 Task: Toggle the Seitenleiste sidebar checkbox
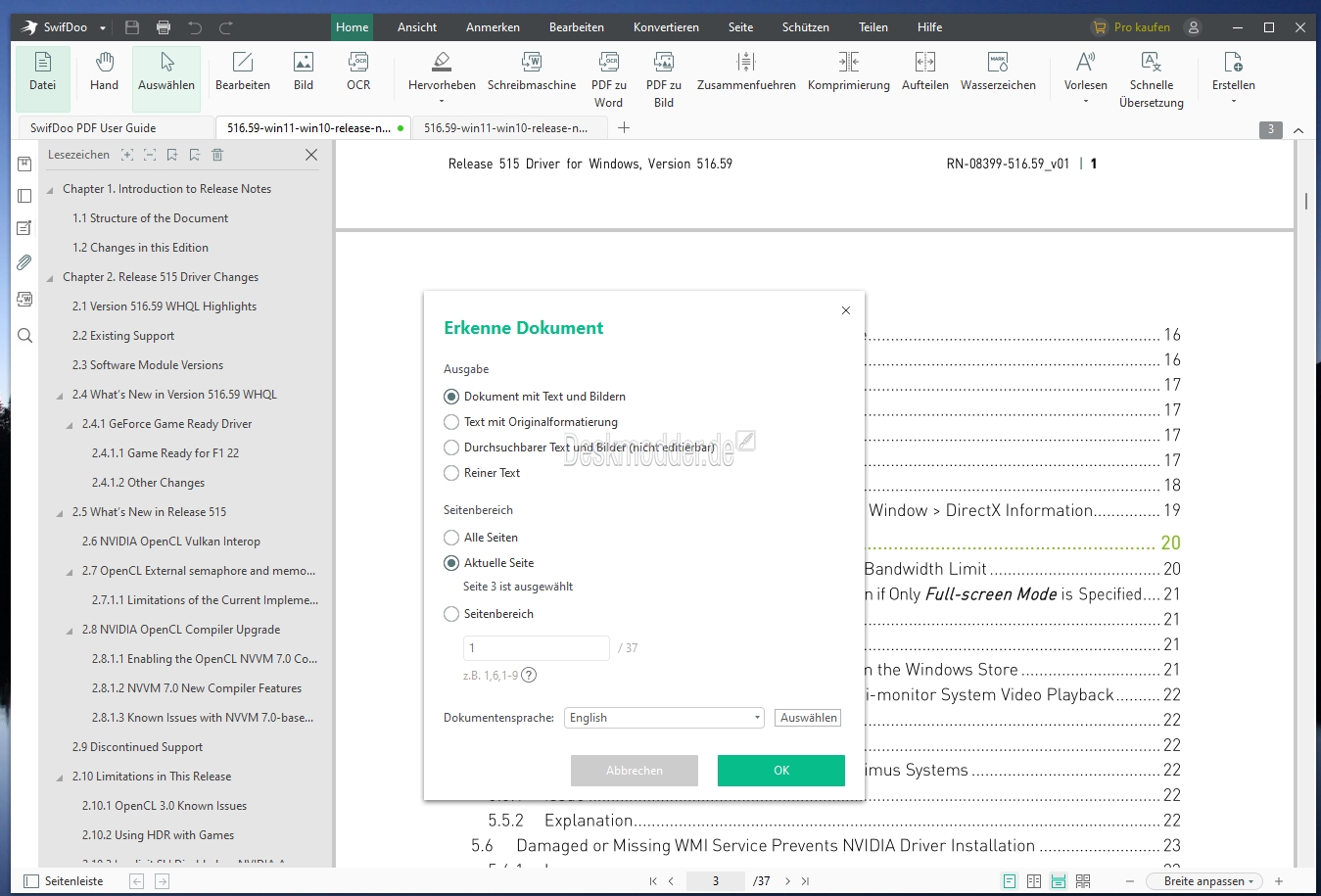(31, 881)
